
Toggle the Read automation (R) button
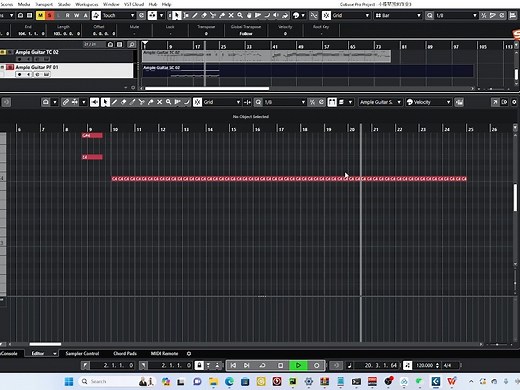(68, 15)
